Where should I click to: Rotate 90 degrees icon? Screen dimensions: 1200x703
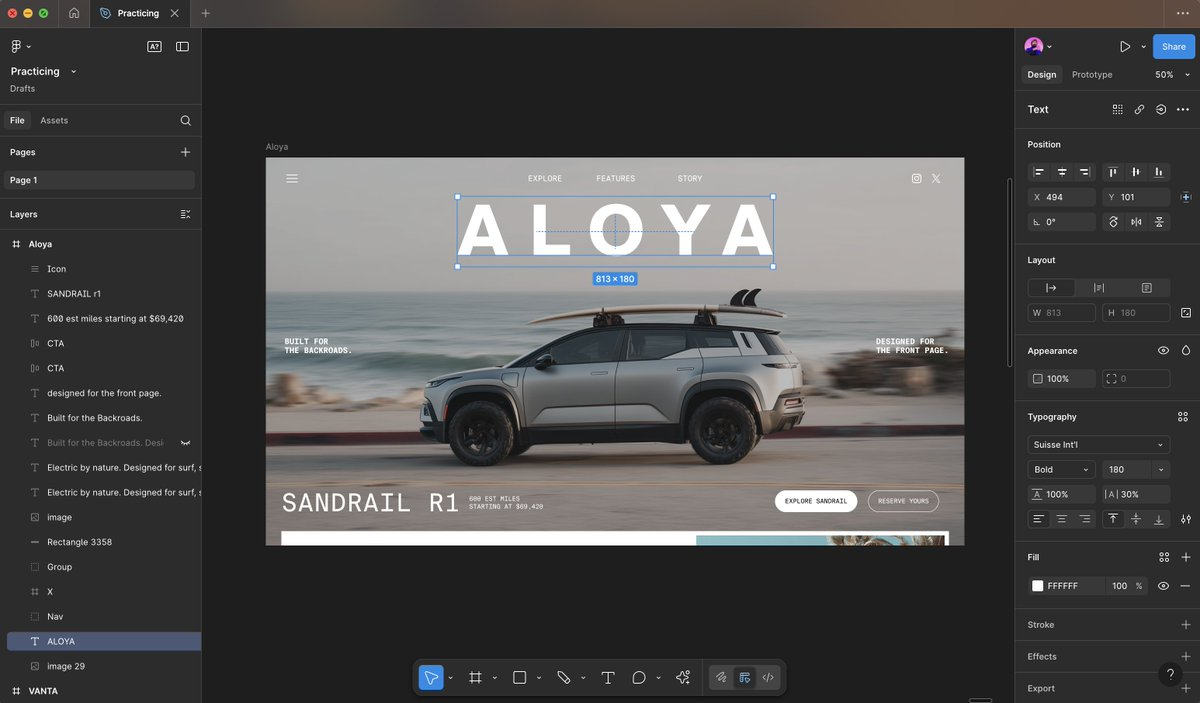tap(1113, 222)
